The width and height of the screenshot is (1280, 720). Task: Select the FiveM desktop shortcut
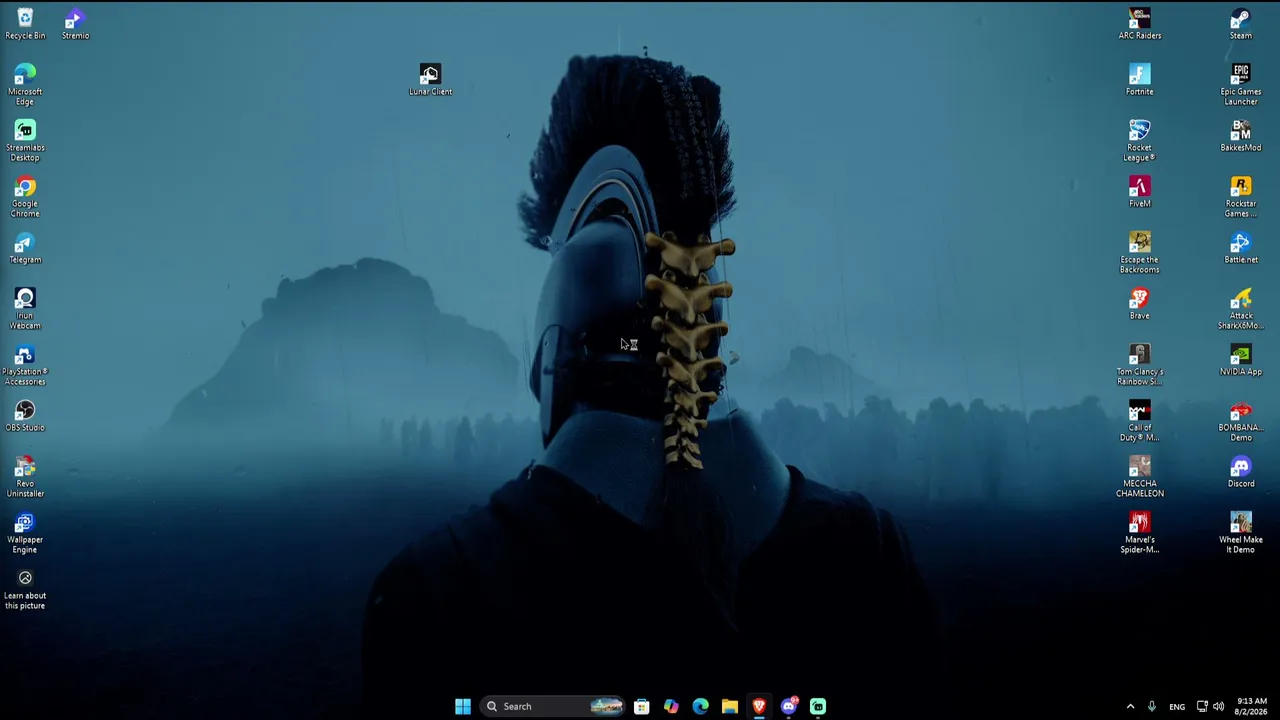[1140, 192]
